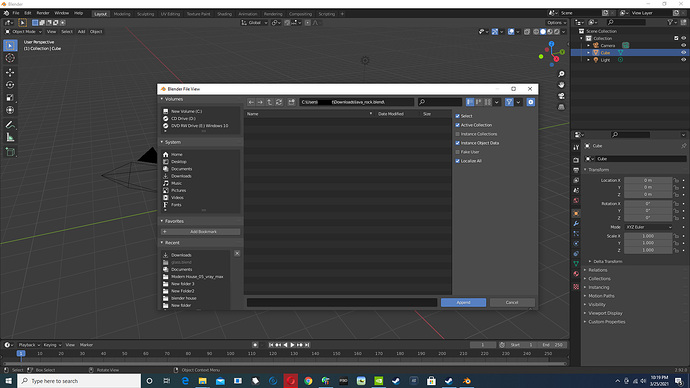The height and width of the screenshot is (388, 690).
Task: Toggle Instance Object Data checkbox
Action: 458,143
